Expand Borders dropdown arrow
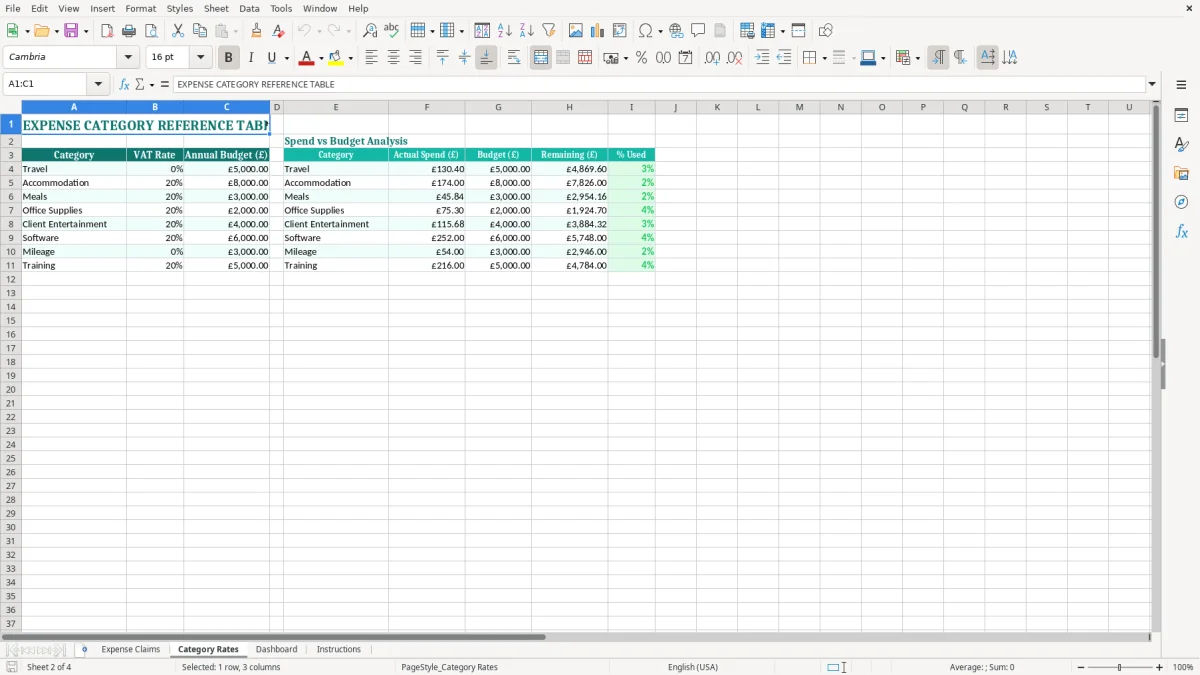Image resolution: width=1200 pixels, height=675 pixels. (824, 58)
